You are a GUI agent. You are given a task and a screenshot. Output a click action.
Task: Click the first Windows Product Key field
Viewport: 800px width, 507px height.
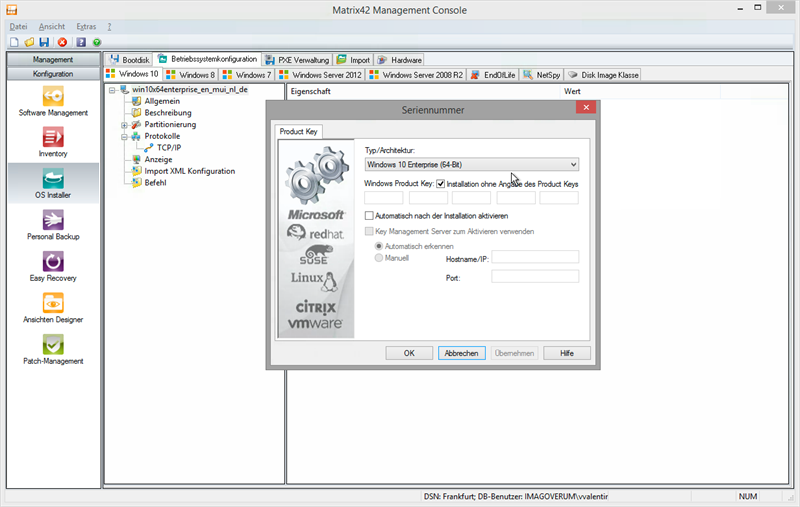pos(384,198)
